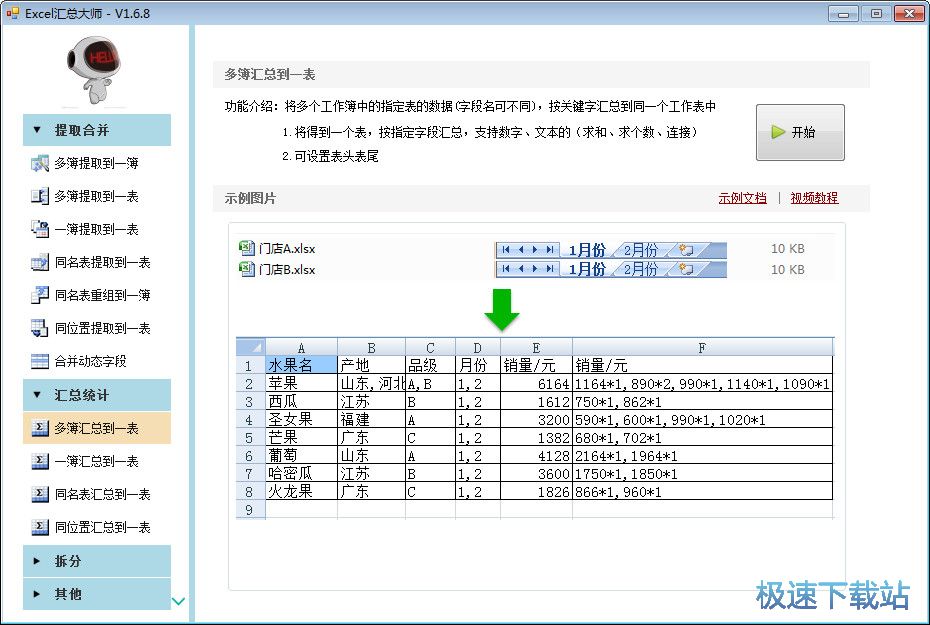Open the 示例文档 link

743,197
